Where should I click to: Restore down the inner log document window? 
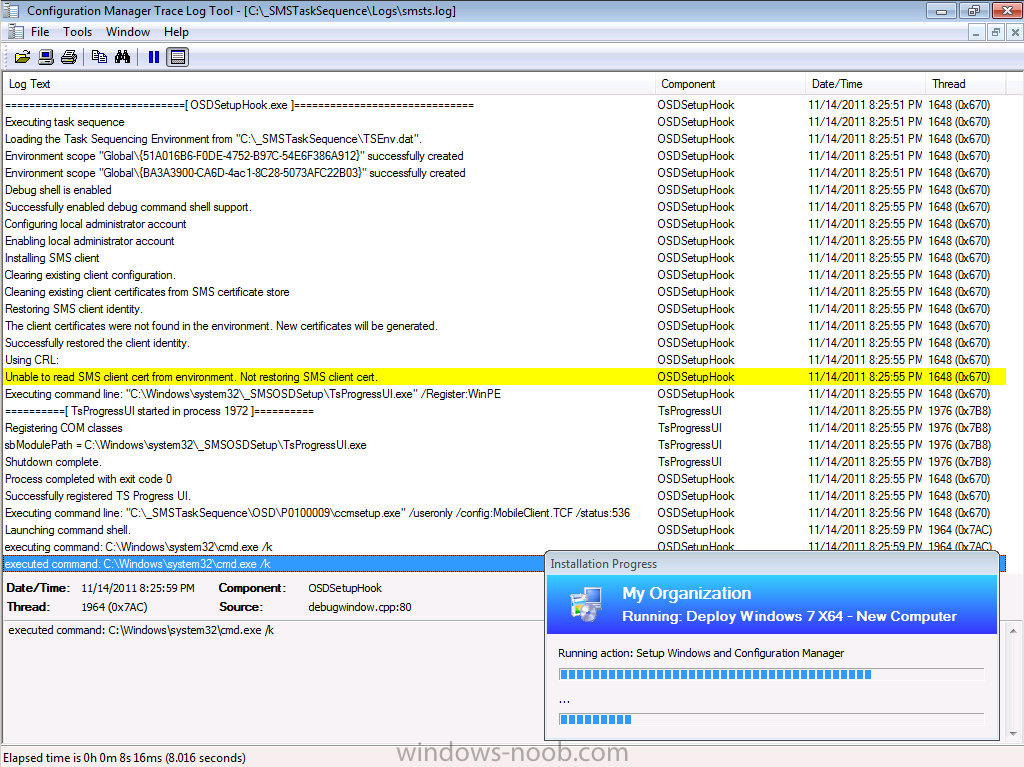(x=995, y=32)
